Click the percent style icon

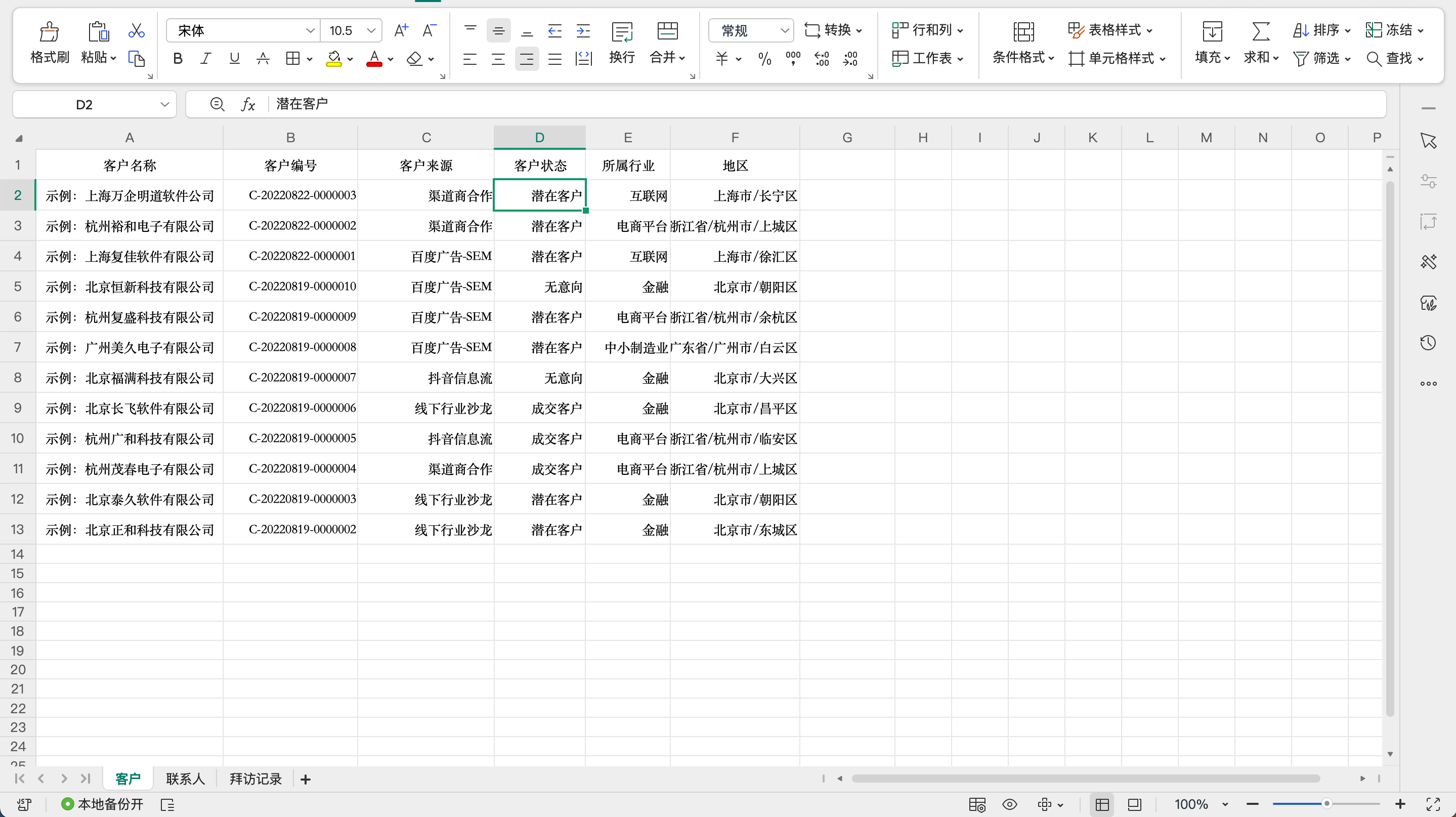[765, 58]
